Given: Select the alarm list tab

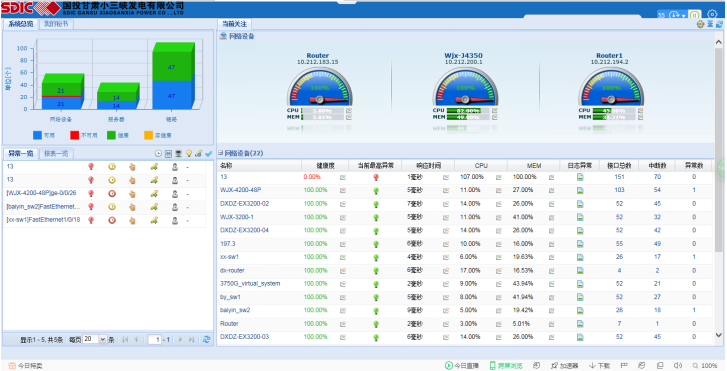Looking at the screenshot, I should coord(21,154).
